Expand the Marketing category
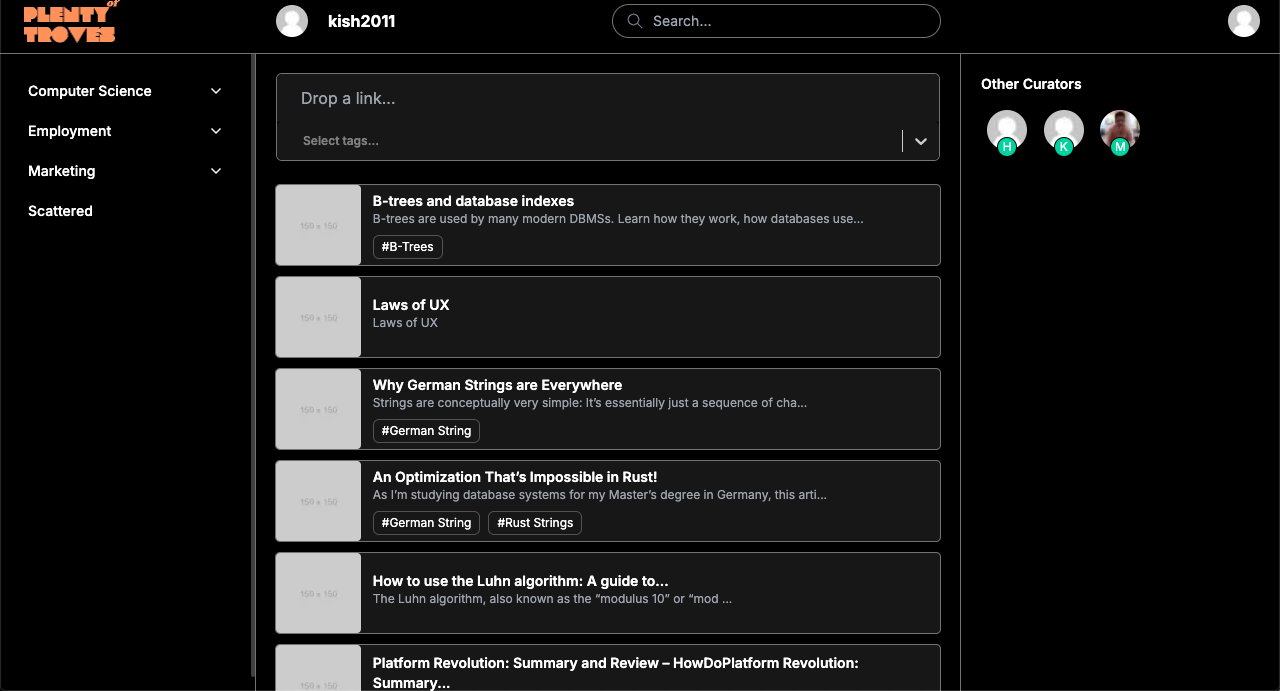1280x691 pixels. coord(216,171)
